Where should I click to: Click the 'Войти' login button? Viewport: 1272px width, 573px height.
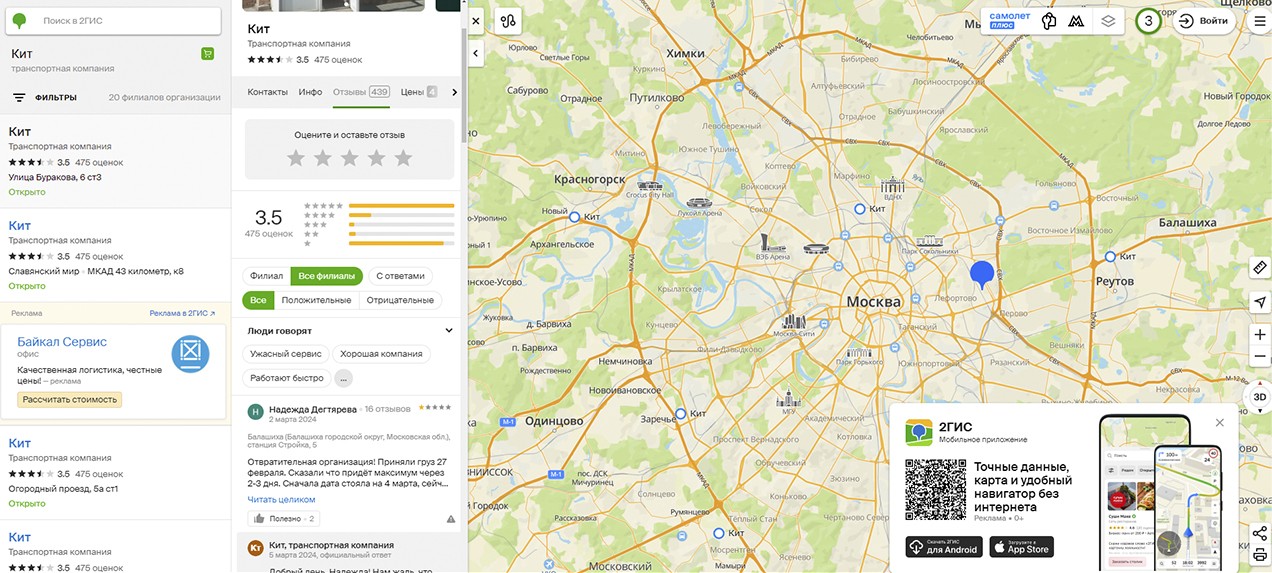1203,21
